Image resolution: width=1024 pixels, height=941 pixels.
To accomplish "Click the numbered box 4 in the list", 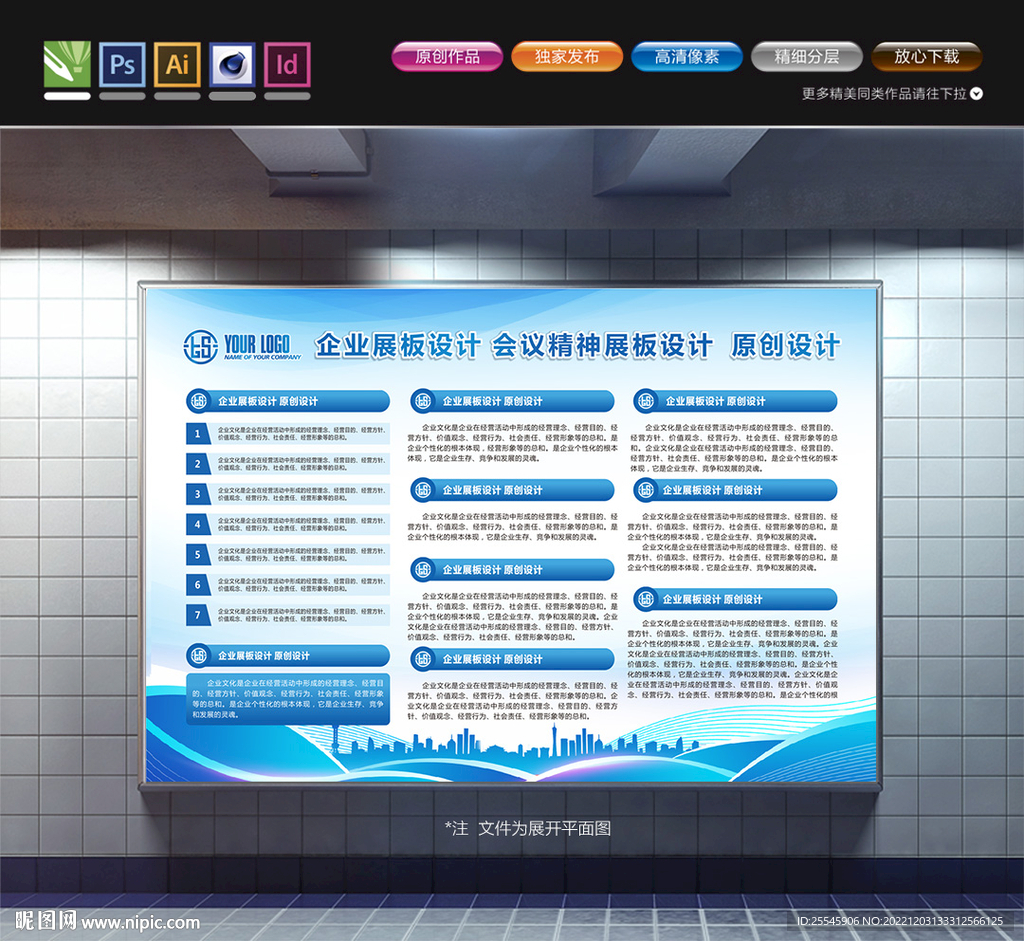I will (198, 524).
